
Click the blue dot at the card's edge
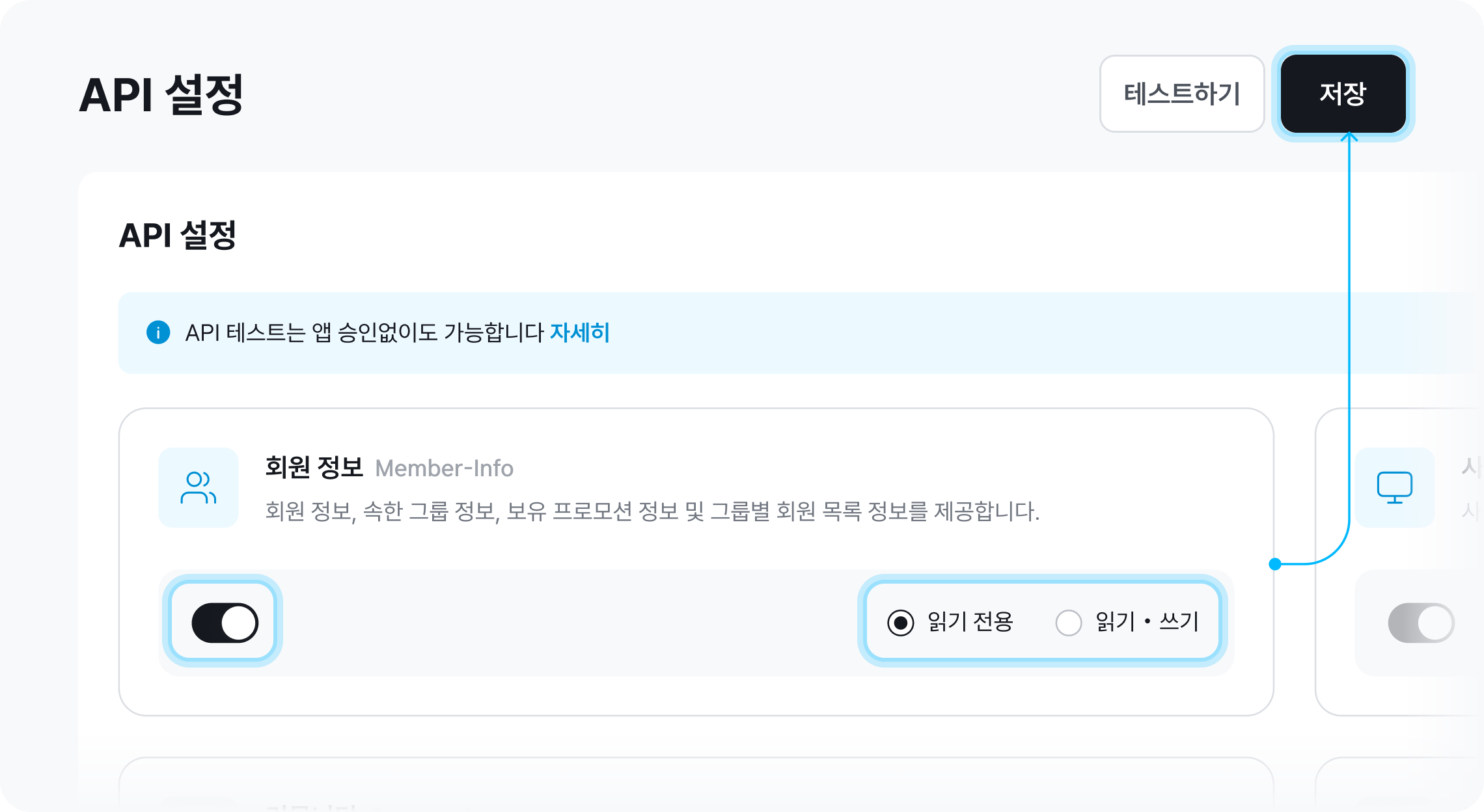click(1275, 564)
